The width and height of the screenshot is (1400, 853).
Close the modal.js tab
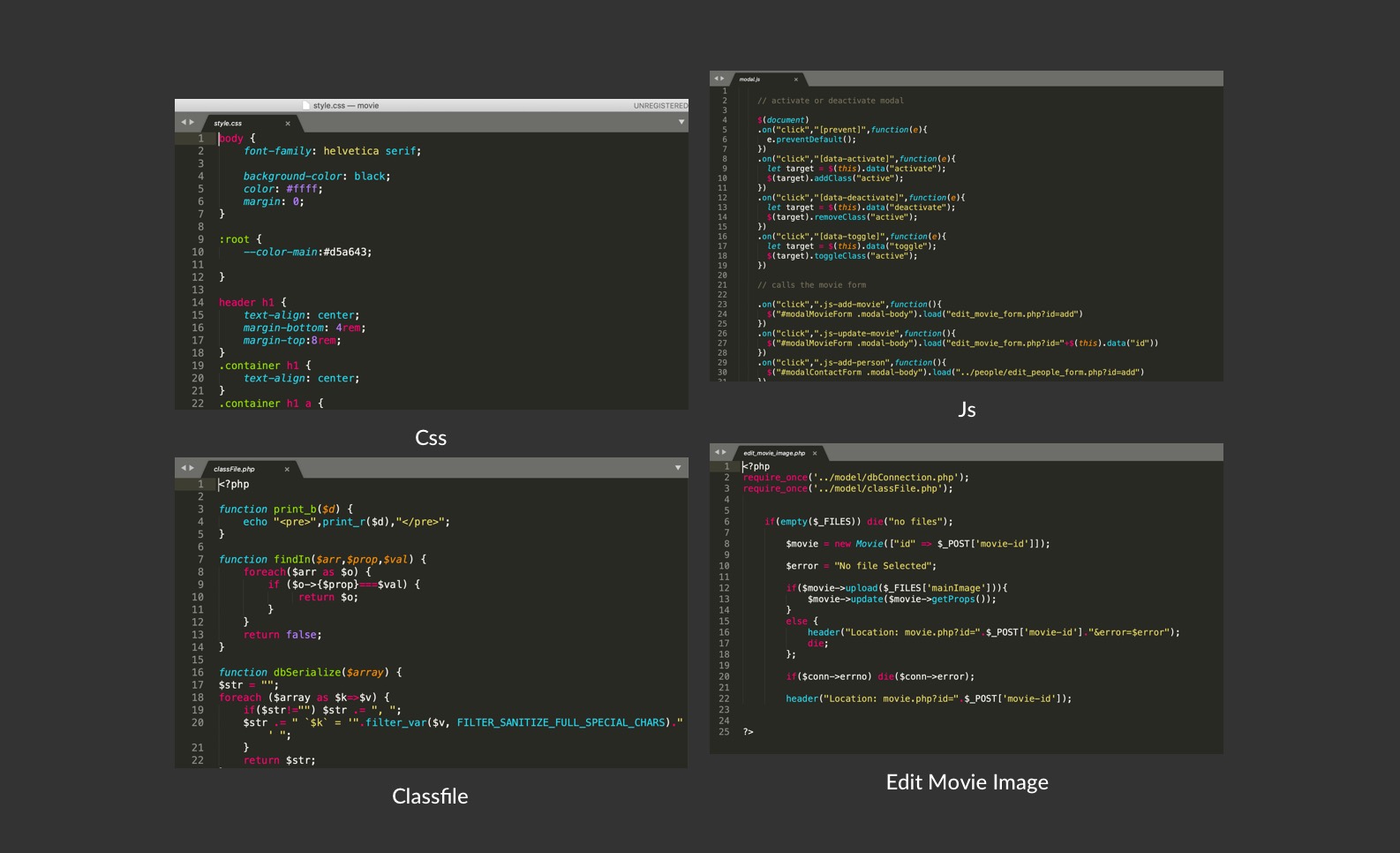(x=795, y=79)
